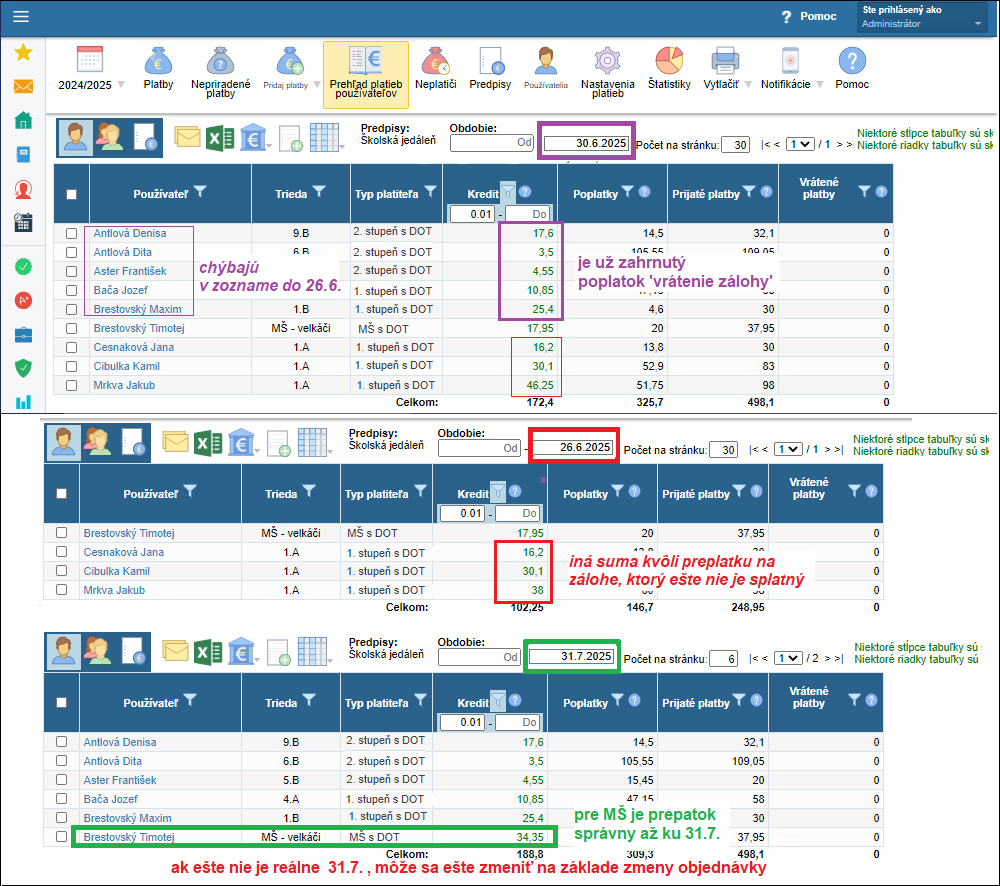This screenshot has height=886, width=1000.
Task: Tick the select-all checkbox in the 30.6.2025 table header
Action: tap(71, 195)
